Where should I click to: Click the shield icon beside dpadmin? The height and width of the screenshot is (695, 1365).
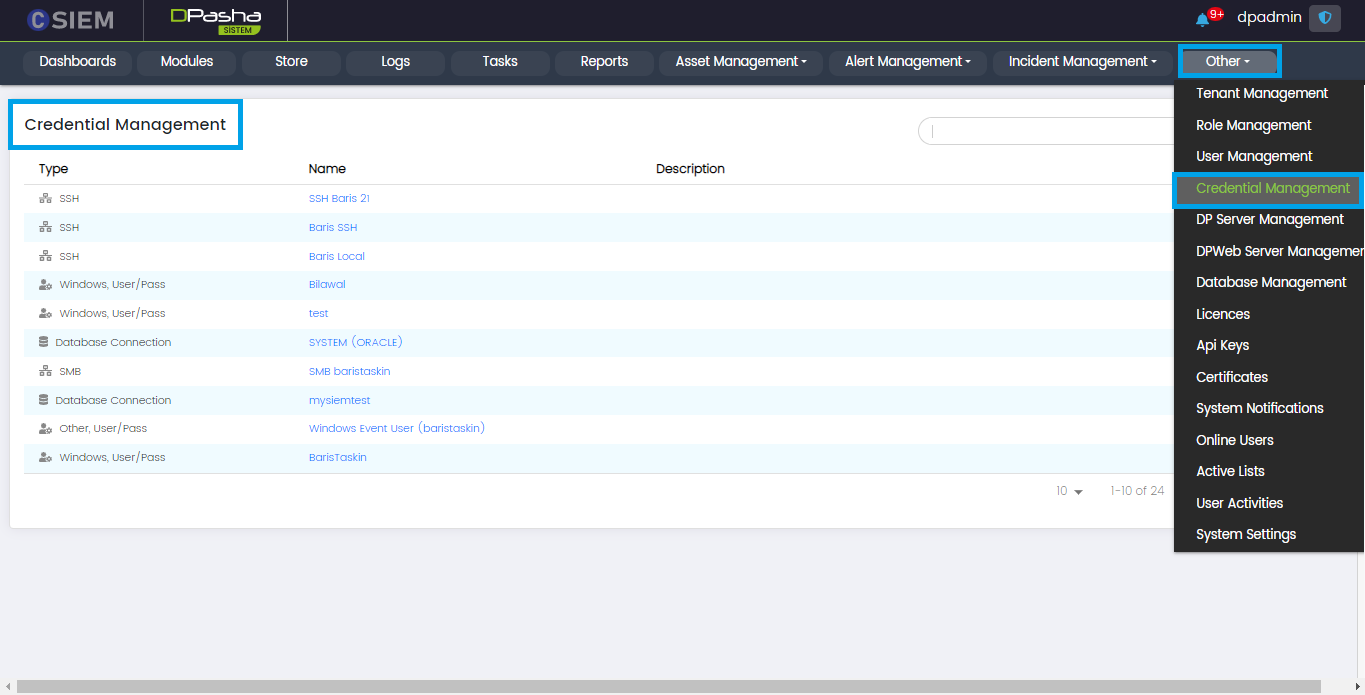point(1325,18)
